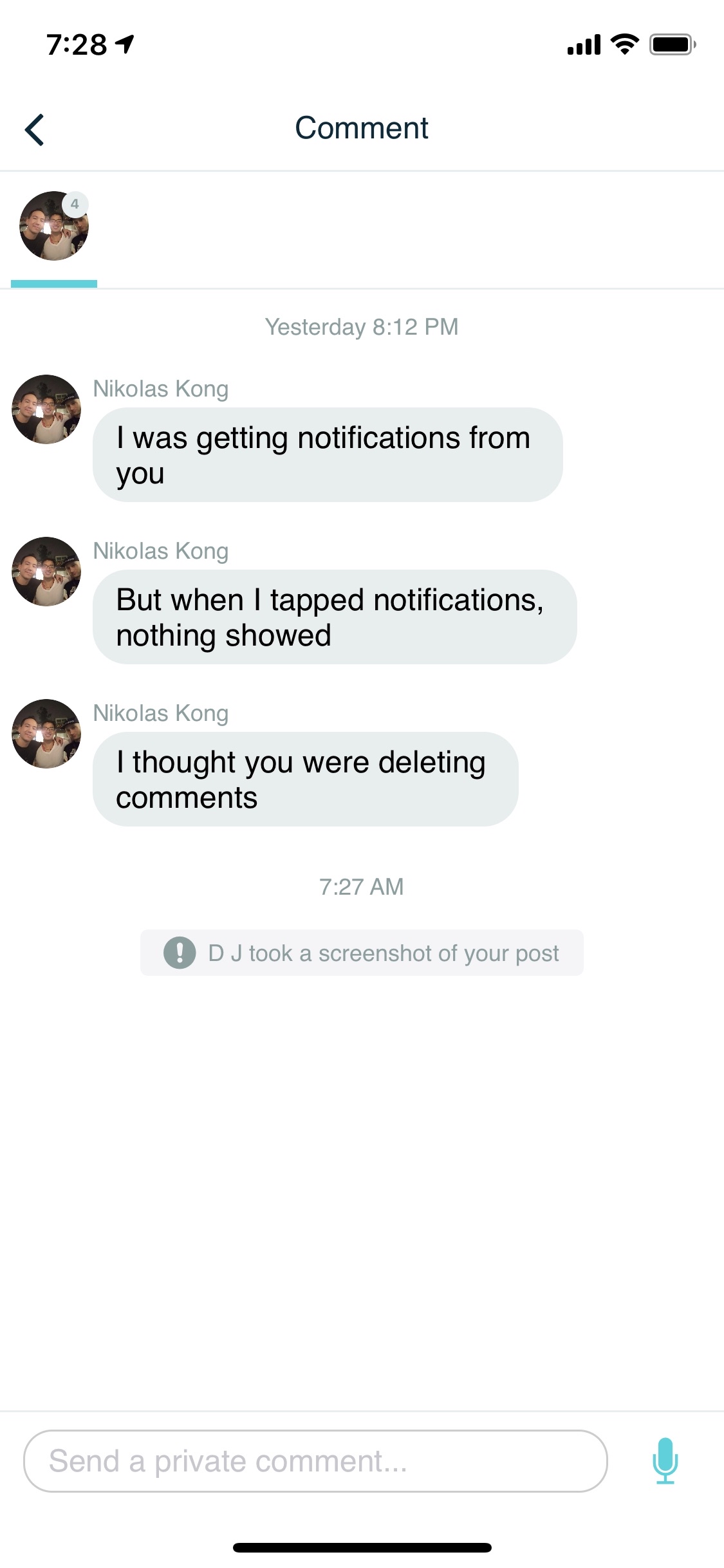Tap the avatar beside "getting notifications from you" message
The height and width of the screenshot is (1568, 724).
click(46, 409)
